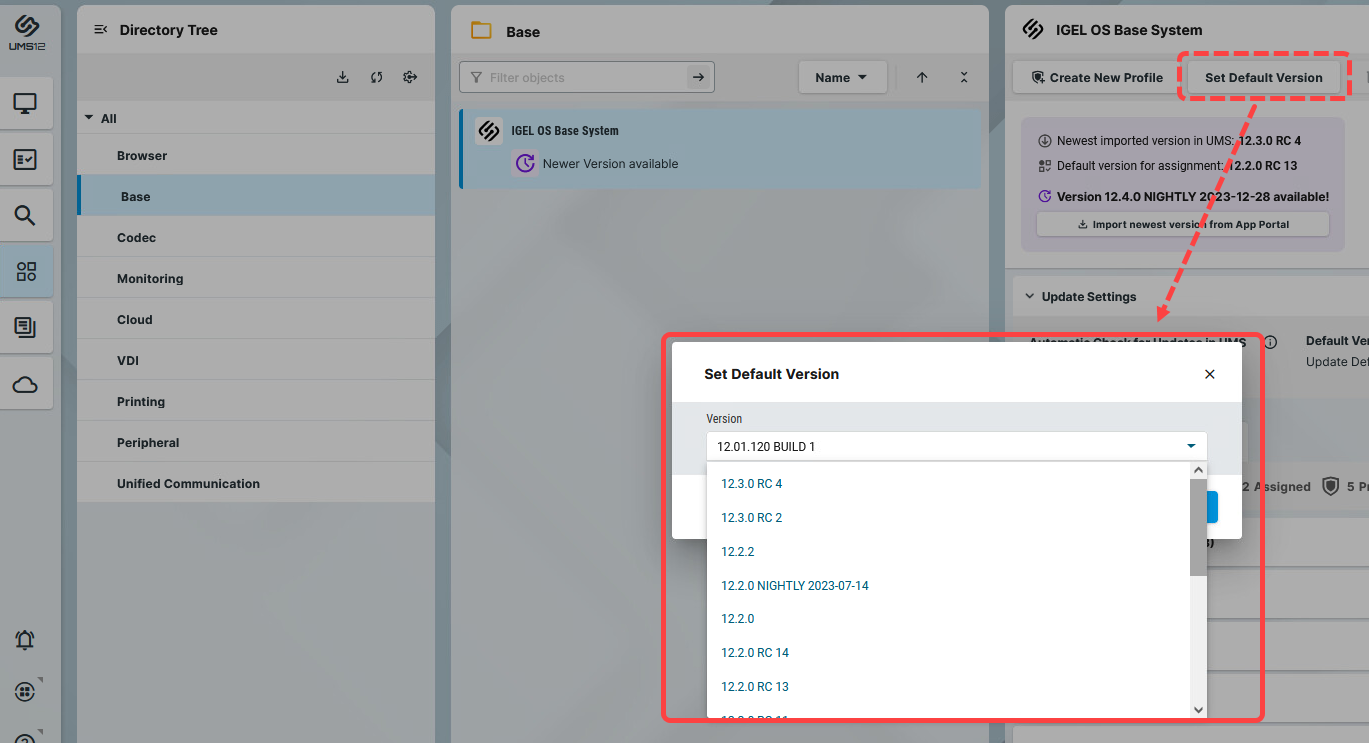This screenshot has width=1369, height=743.
Task: Collapse the object list with the collapse icon
Action: coord(963,76)
